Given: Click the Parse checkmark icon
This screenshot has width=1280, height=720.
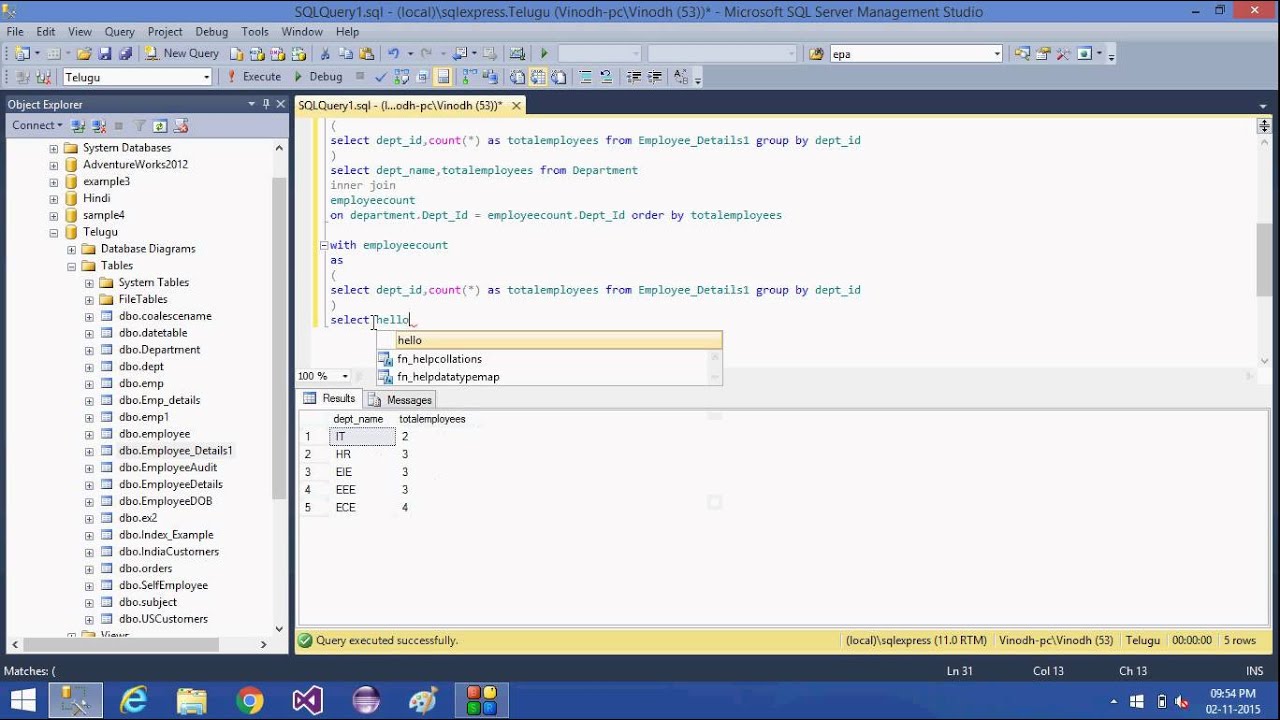Looking at the screenshot, I should (x=380, y=77).
